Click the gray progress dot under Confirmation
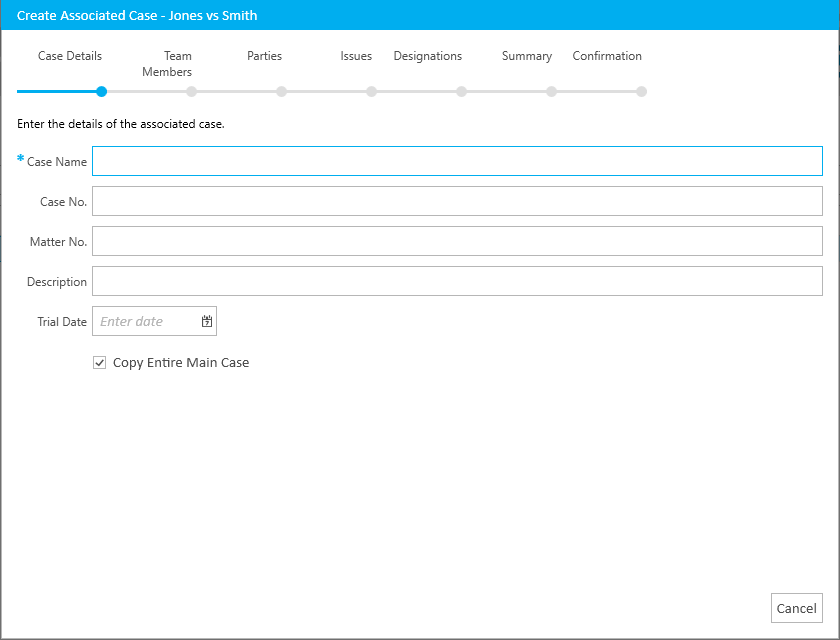840x640 pixels. click(641, 92)
